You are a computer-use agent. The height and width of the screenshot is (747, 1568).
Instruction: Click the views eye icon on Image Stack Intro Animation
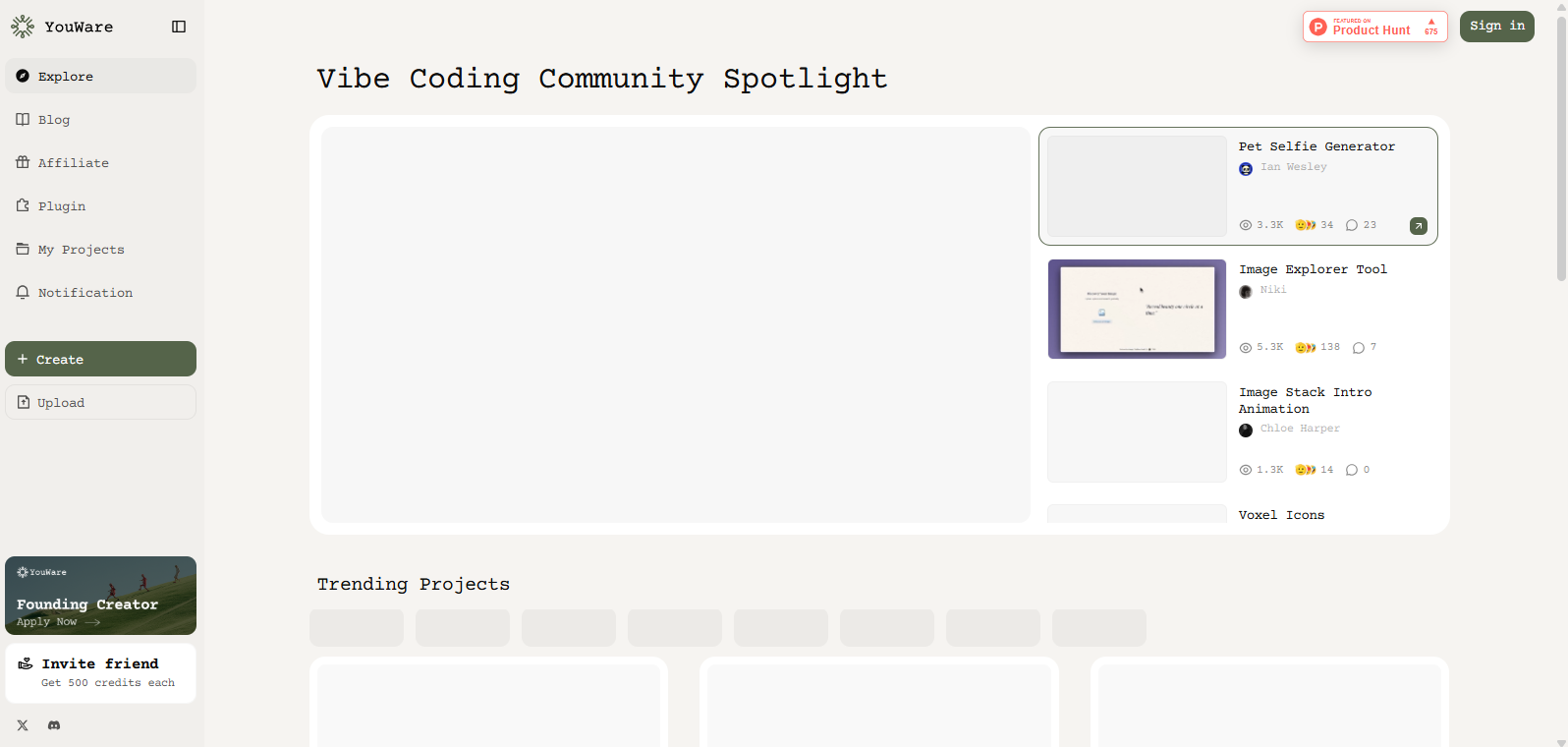coord(1246,470)
